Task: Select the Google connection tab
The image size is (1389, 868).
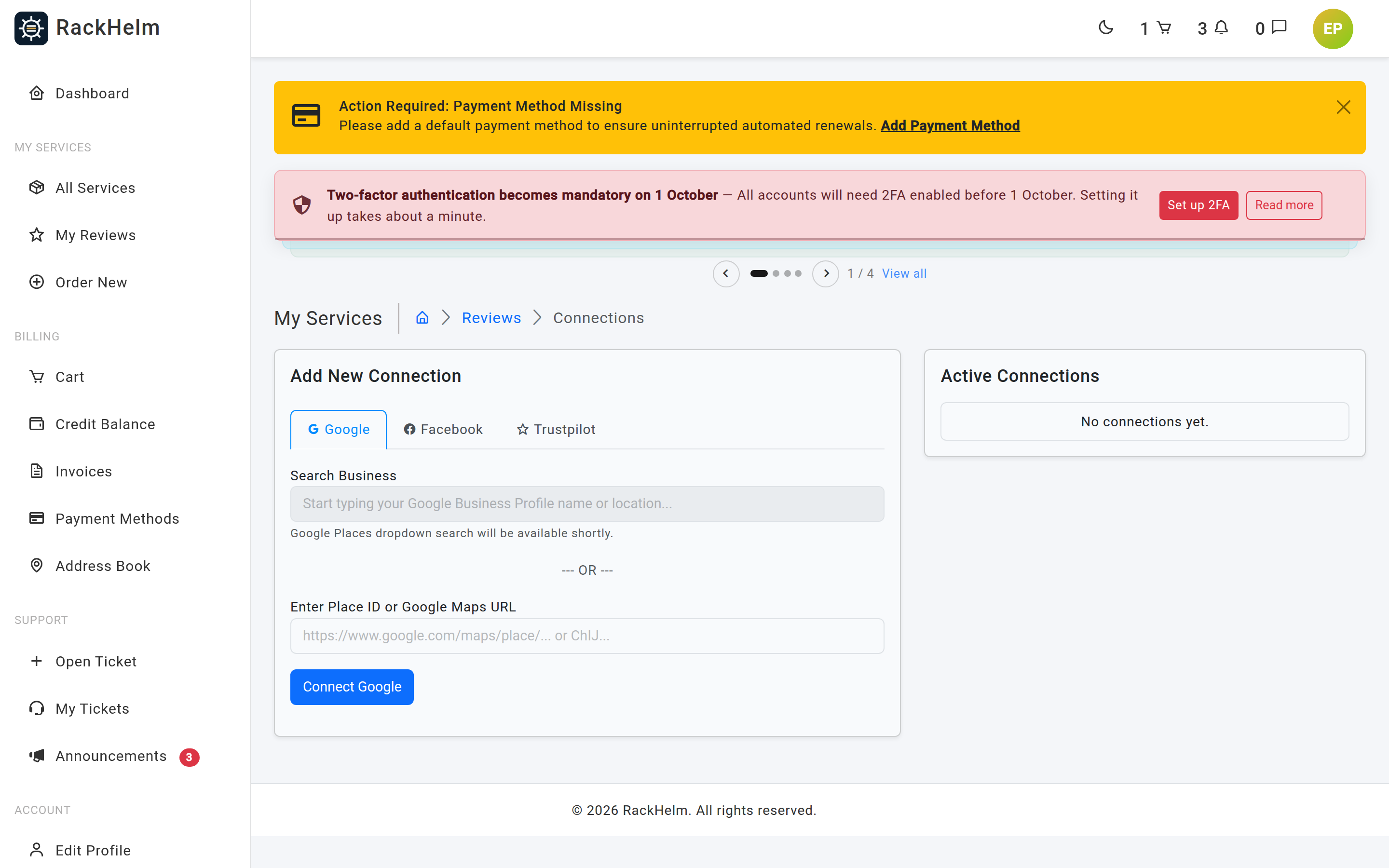Action: point(339,429)
